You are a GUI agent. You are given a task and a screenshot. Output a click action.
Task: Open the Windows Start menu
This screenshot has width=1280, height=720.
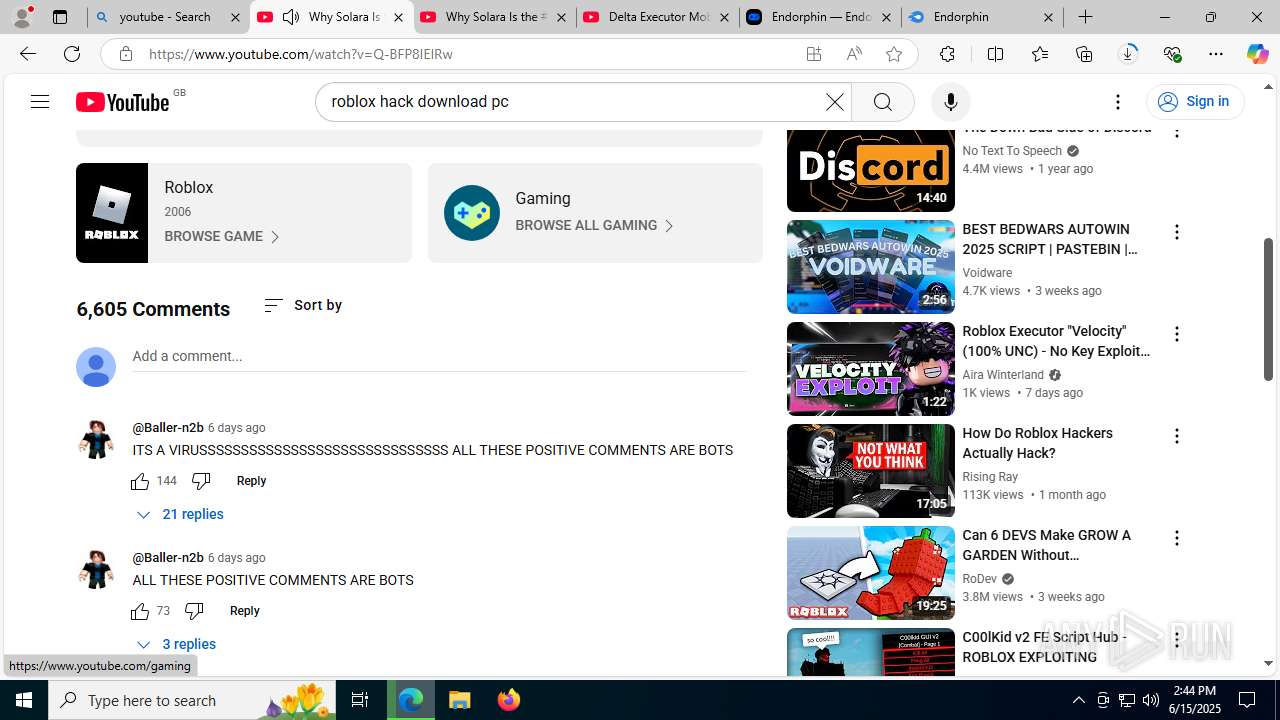coord(24,700)
